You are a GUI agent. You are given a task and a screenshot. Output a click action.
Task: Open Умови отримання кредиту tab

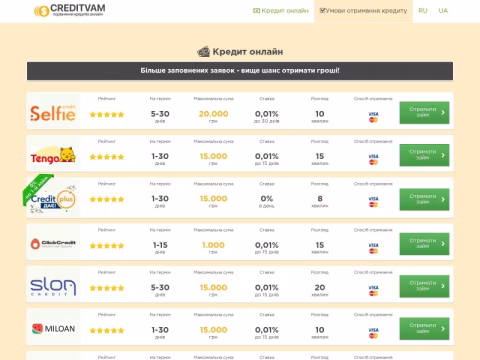click(x=363, y=11)
